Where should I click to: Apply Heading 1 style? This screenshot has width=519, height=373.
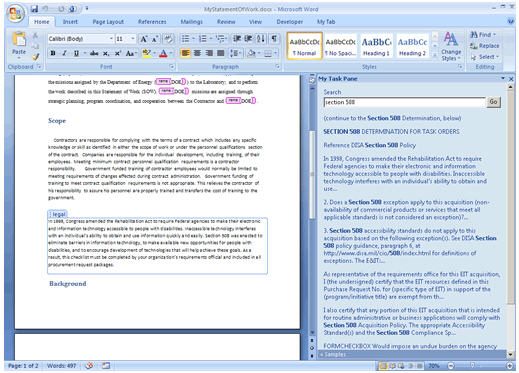(376, 46)
